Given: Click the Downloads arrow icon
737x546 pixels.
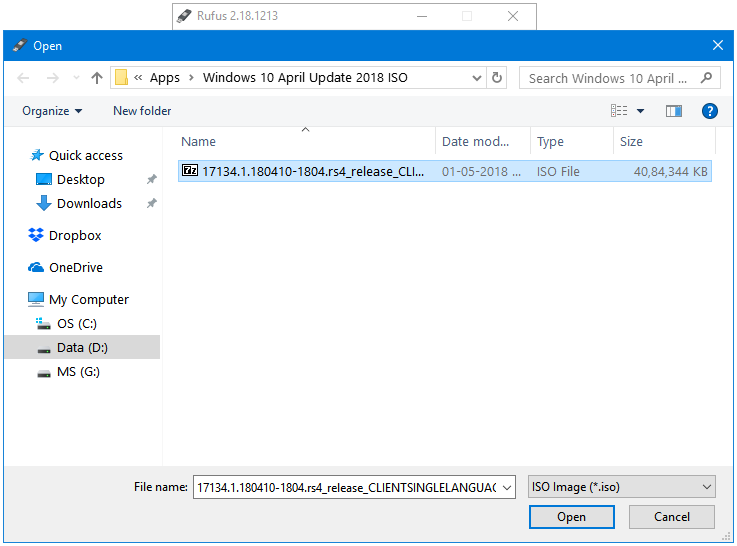Looking at the screenshot, I should click(x=44, y=203).
